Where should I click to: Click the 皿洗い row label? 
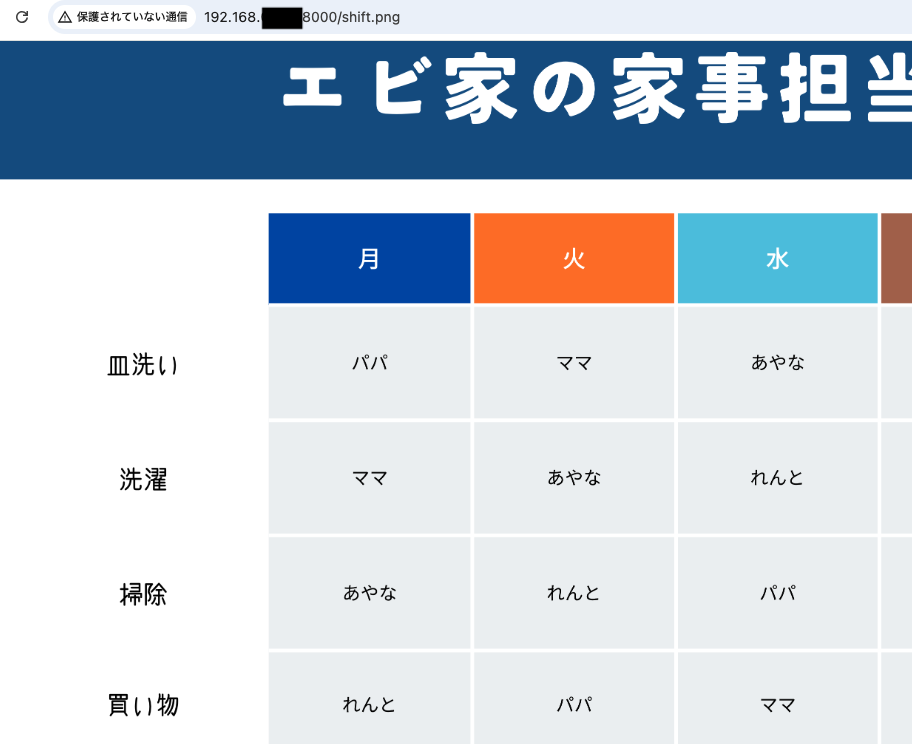[143, 365]
